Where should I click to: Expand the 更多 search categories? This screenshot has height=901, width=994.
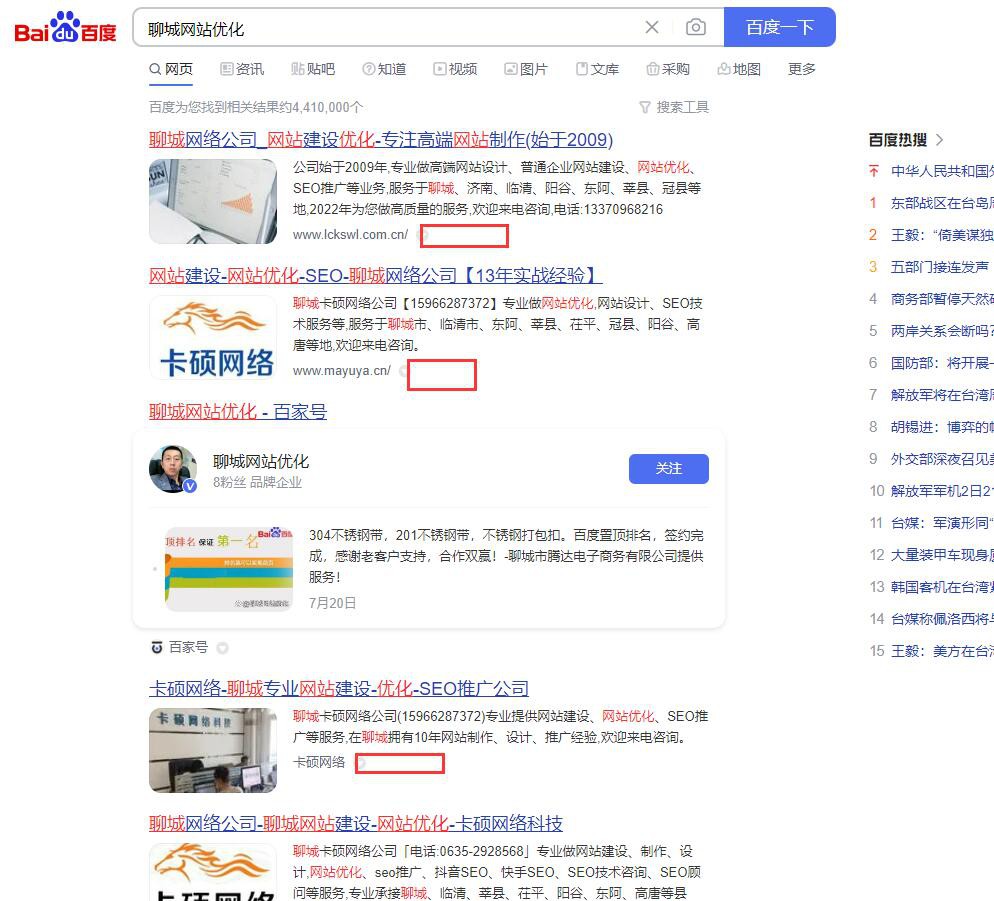pyautogui.click(x=801, y=69)
